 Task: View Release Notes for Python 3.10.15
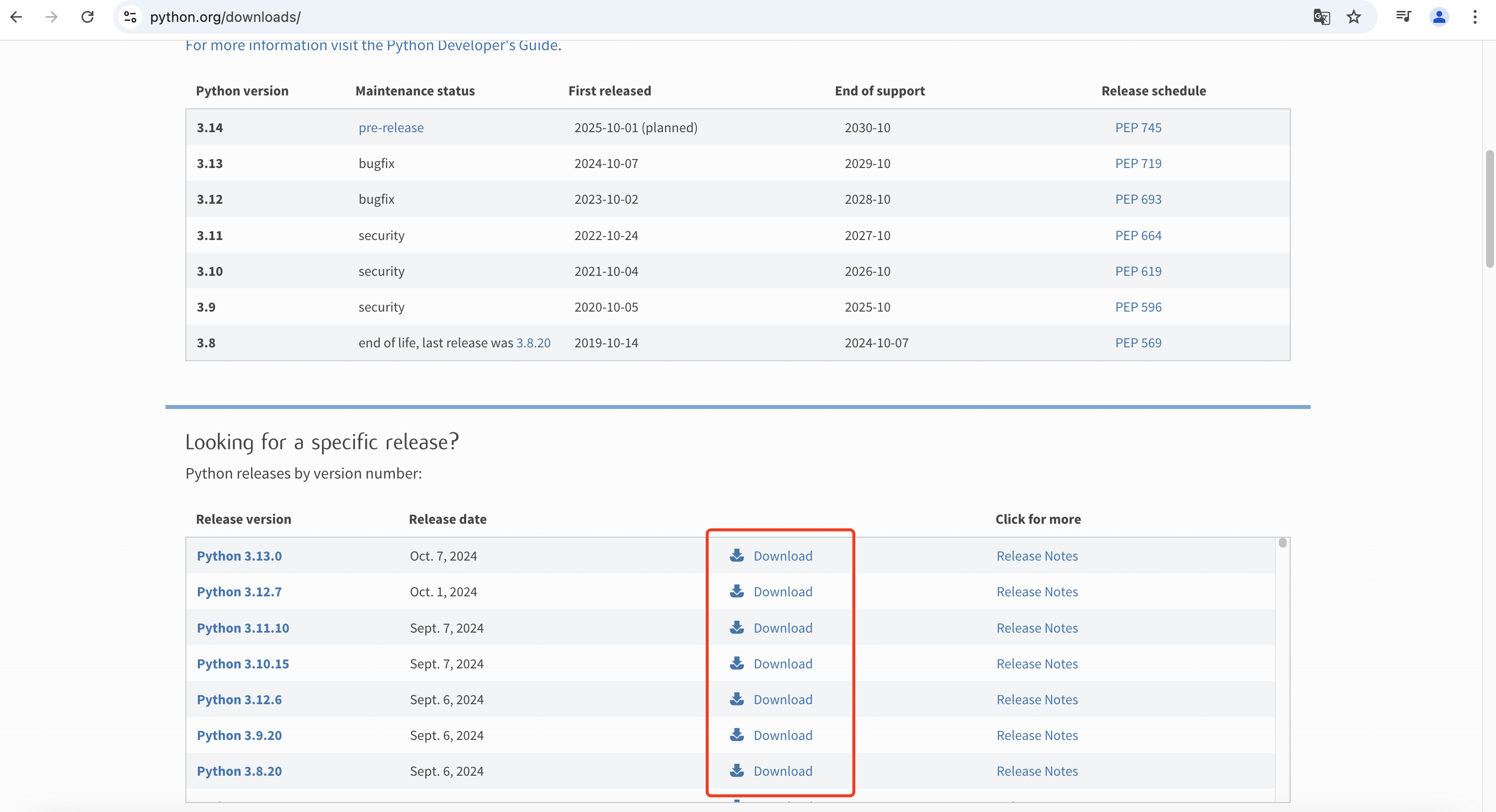[1037, 664]
